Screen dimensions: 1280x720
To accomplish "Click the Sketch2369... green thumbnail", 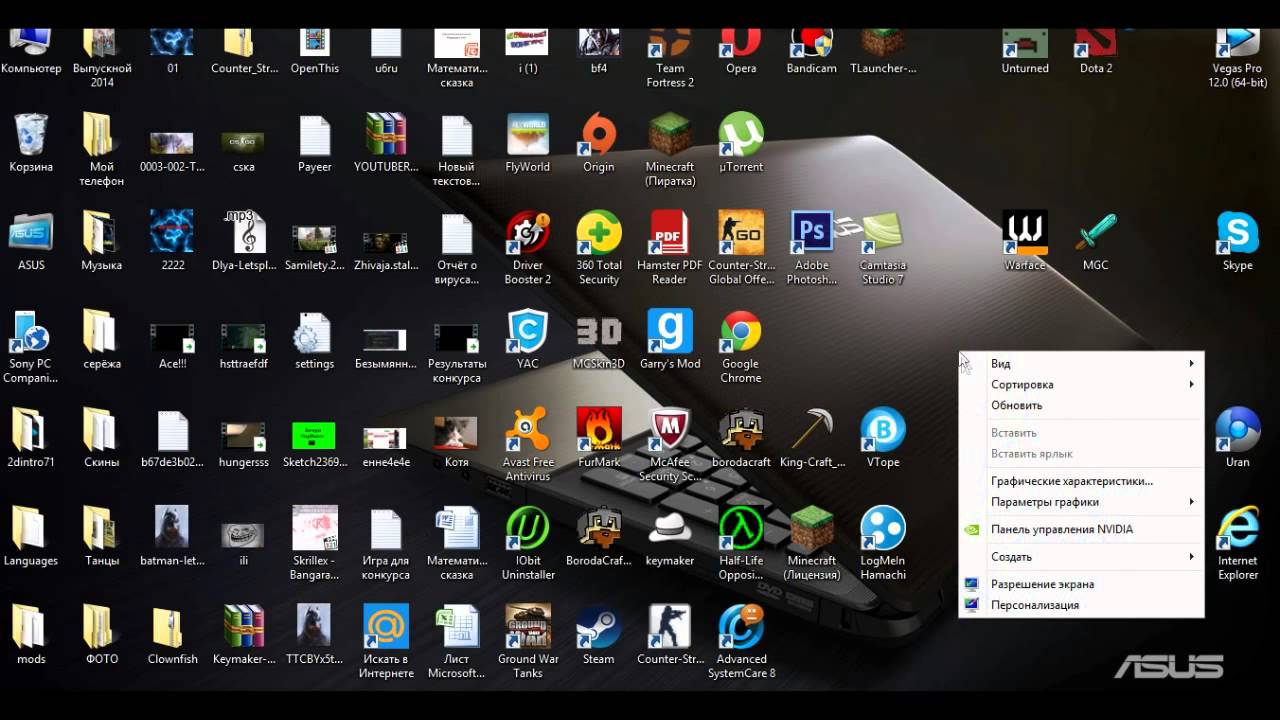I will click(x=315, y=437).
